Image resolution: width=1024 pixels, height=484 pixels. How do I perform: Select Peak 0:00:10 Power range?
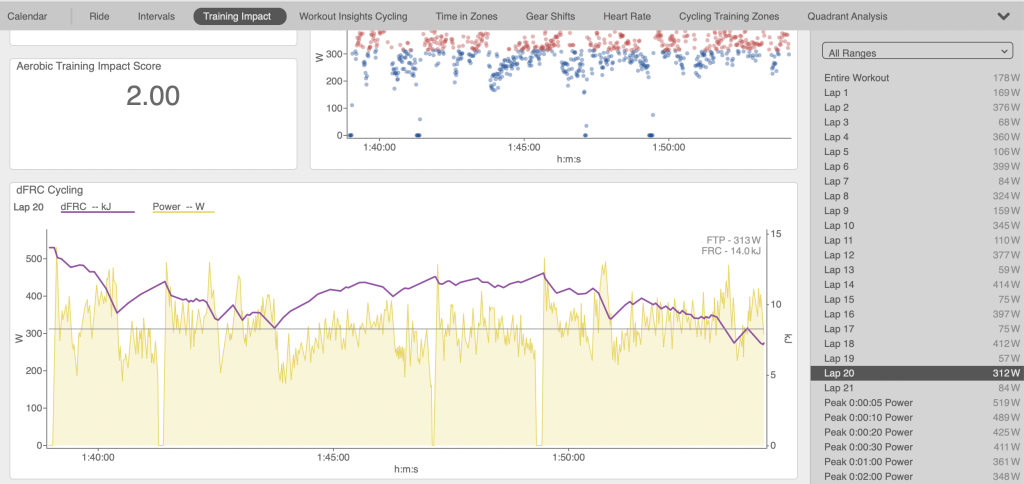917,417
